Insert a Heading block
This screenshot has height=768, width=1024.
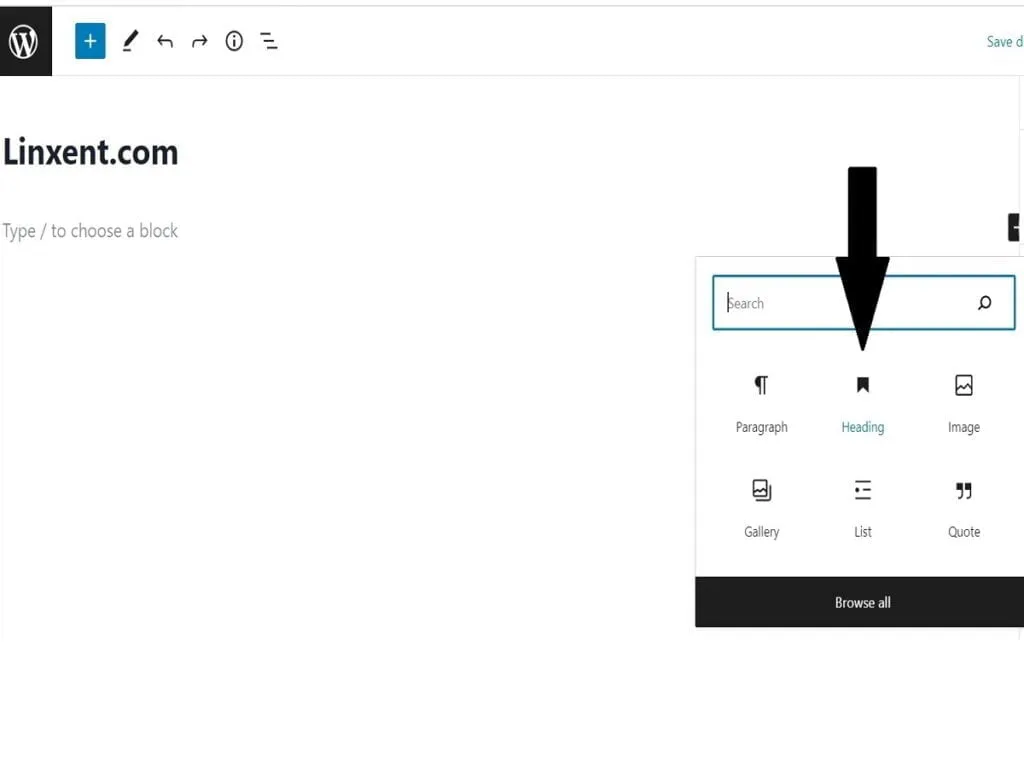pyautogui.click(x=863, y=403)
